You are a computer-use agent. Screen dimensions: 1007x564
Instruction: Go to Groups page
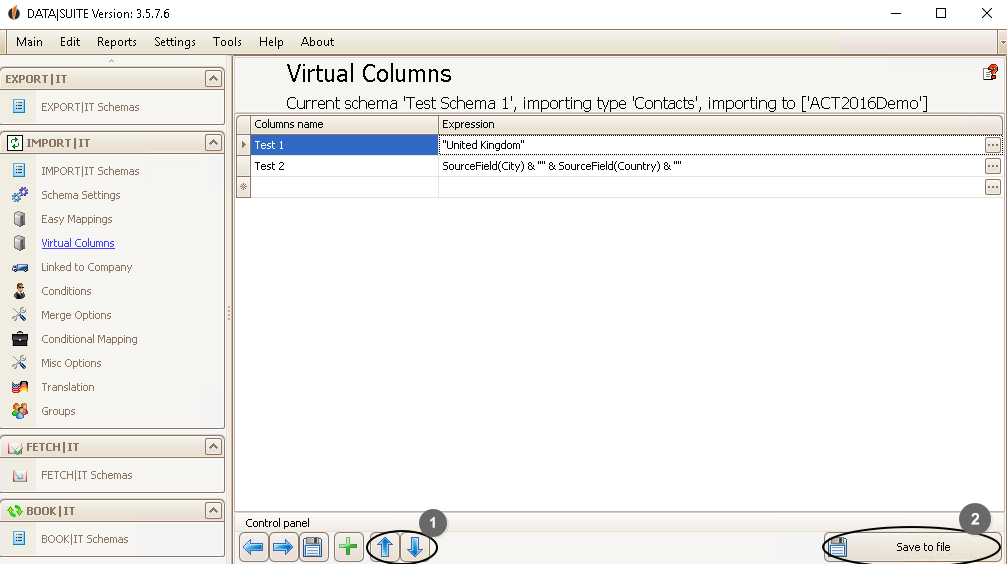coord(58,411)
